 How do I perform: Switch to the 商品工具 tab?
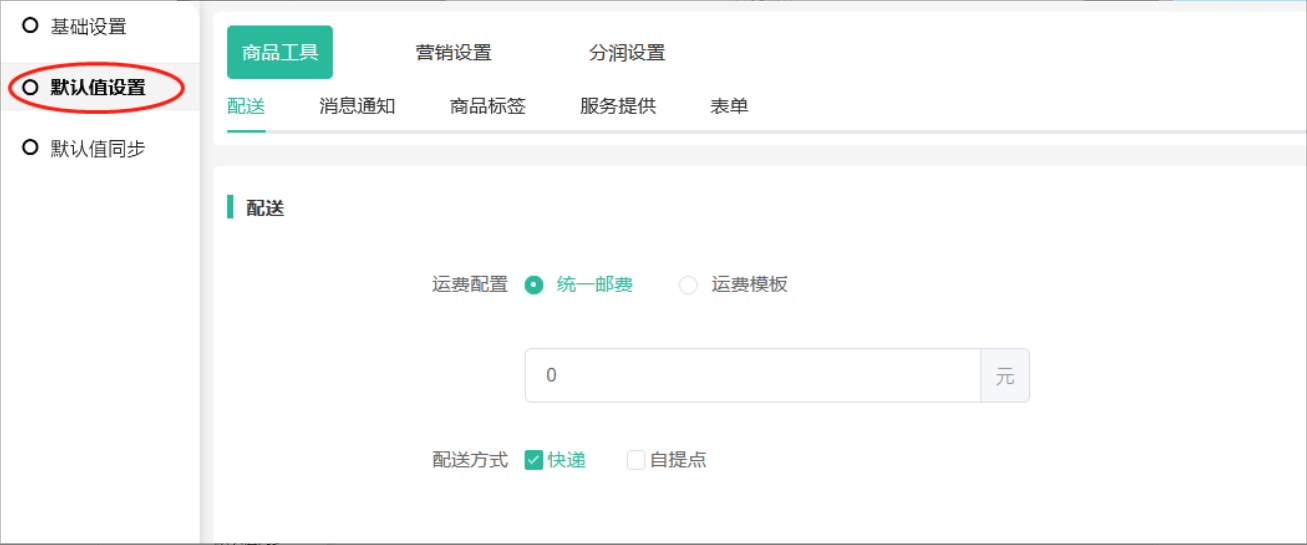click(x=280, y=53)
